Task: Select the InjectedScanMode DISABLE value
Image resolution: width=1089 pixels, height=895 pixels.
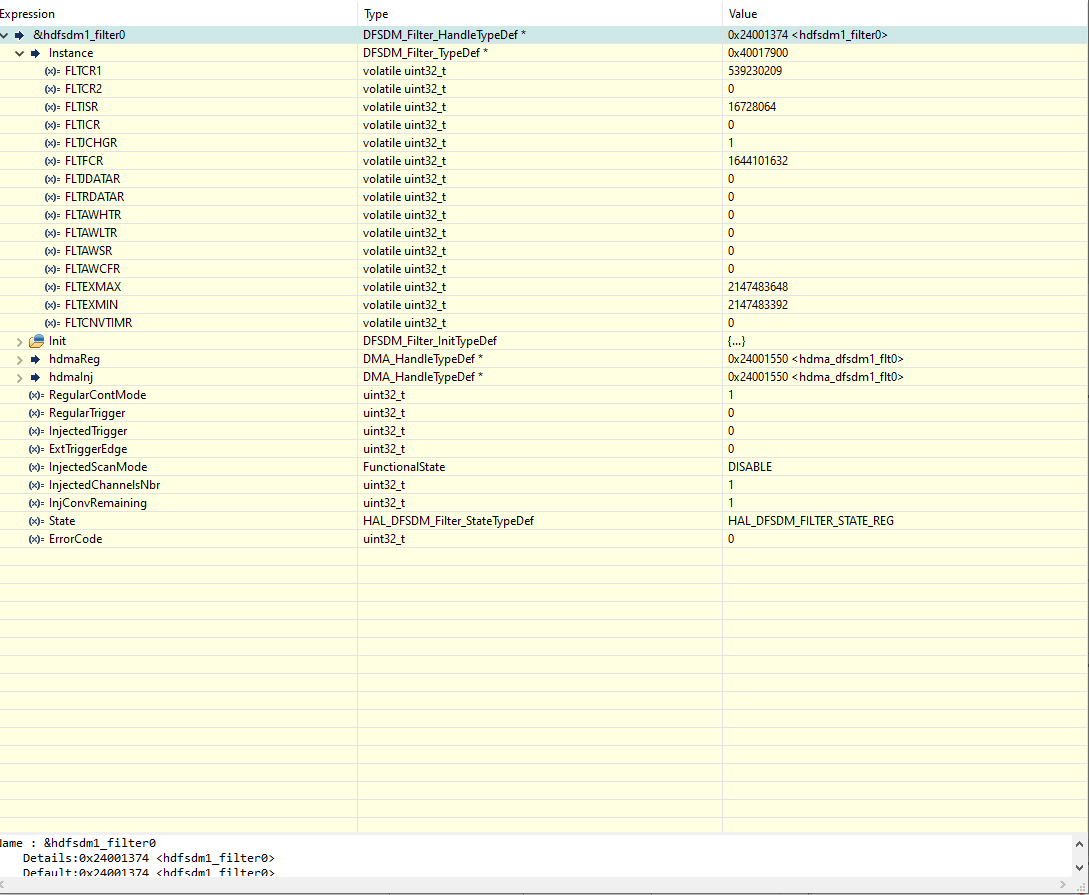Action: click(748, 466)
